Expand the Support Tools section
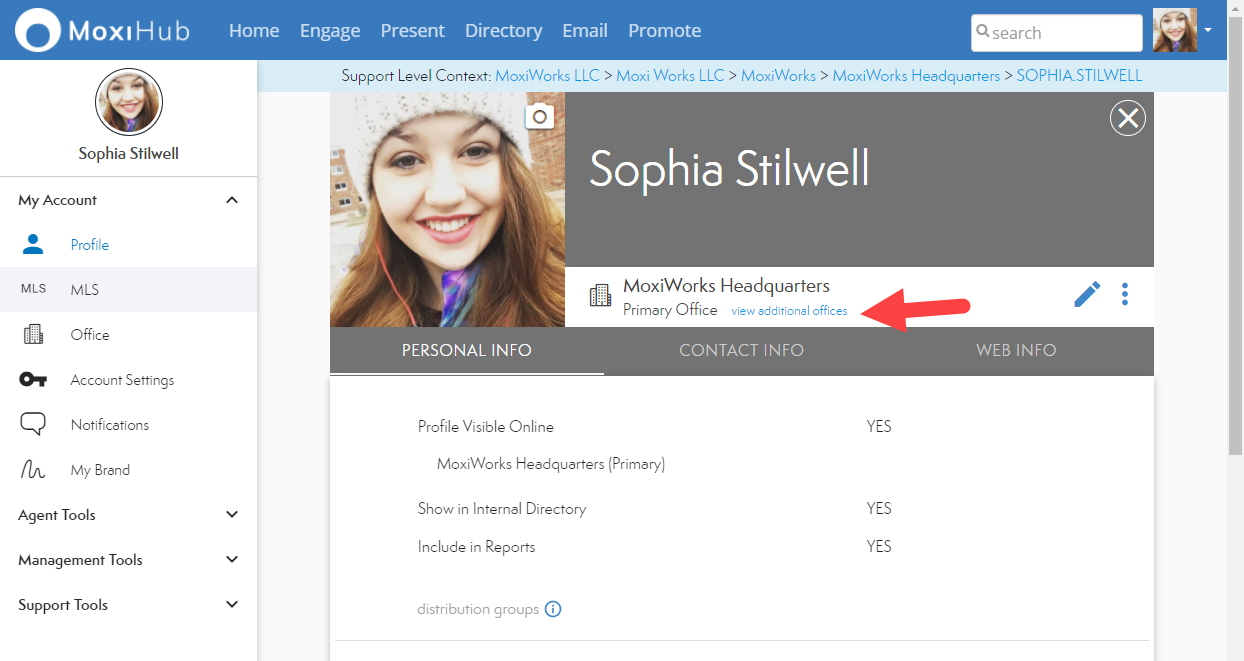The height and width of the screenshot is (661, 1244). [x=232, y=605]
